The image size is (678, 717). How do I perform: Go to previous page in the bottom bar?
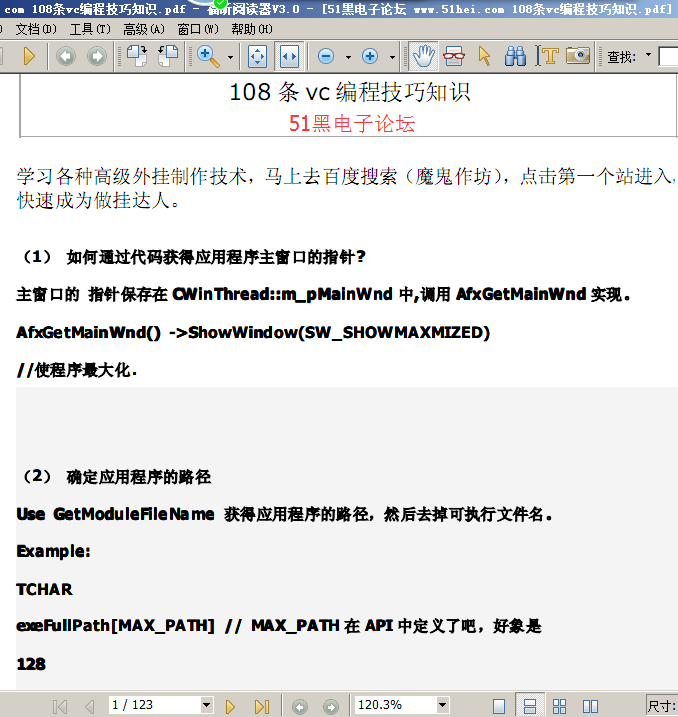(x=90, y=706)
